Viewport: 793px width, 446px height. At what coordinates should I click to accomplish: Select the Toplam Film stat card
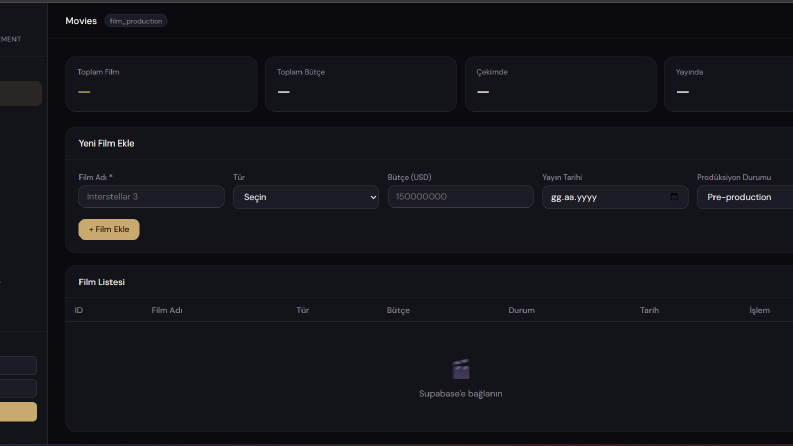[161, 84]
